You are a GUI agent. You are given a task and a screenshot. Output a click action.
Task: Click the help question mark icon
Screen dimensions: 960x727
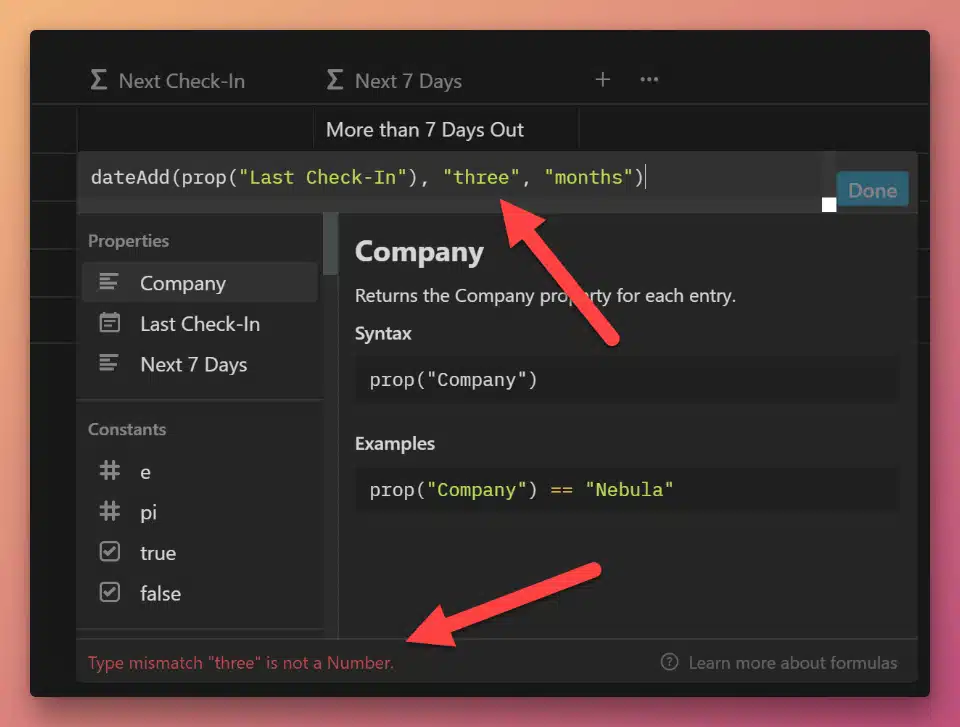[669, 662]
